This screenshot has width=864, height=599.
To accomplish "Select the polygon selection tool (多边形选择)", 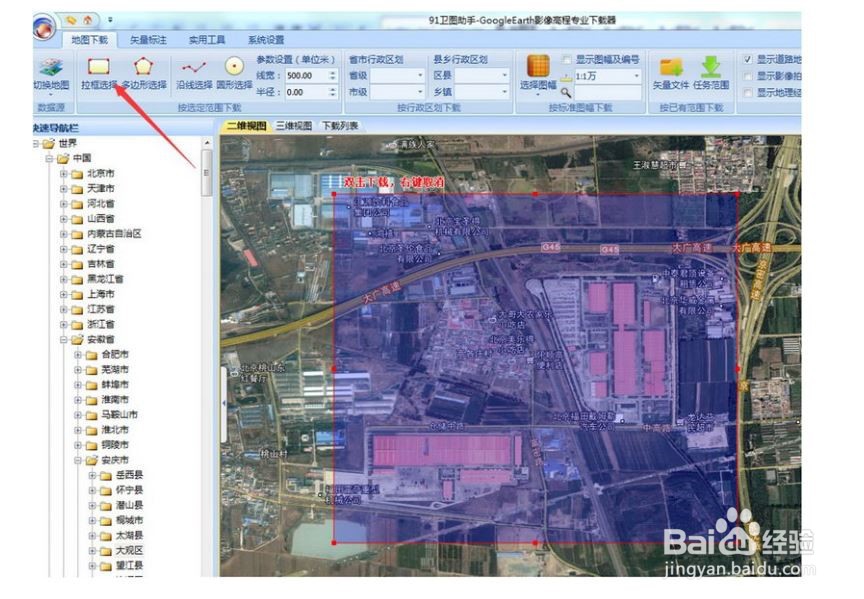I will (144, 74).
